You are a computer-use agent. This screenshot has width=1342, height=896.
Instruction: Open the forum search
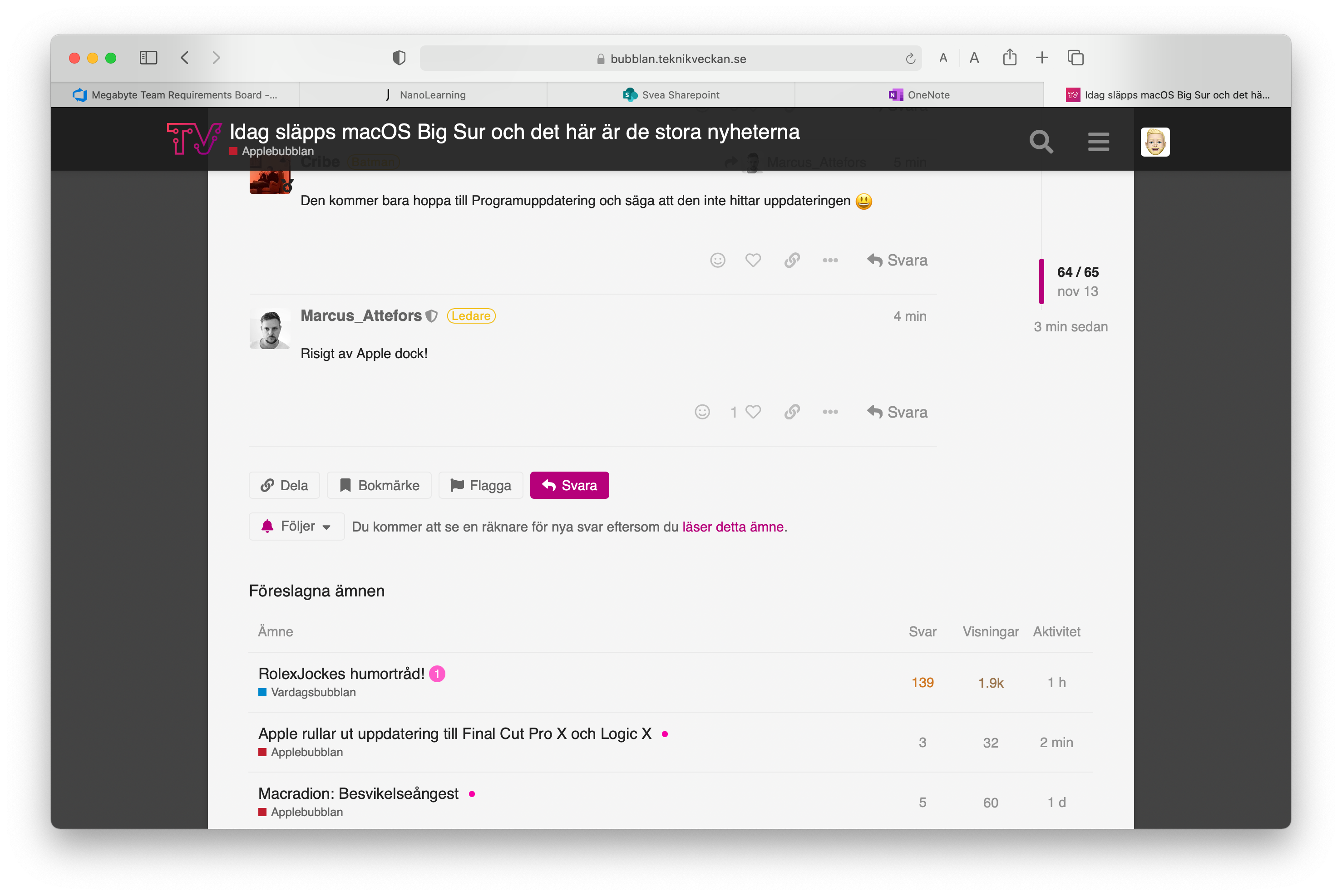(1041, 142)
